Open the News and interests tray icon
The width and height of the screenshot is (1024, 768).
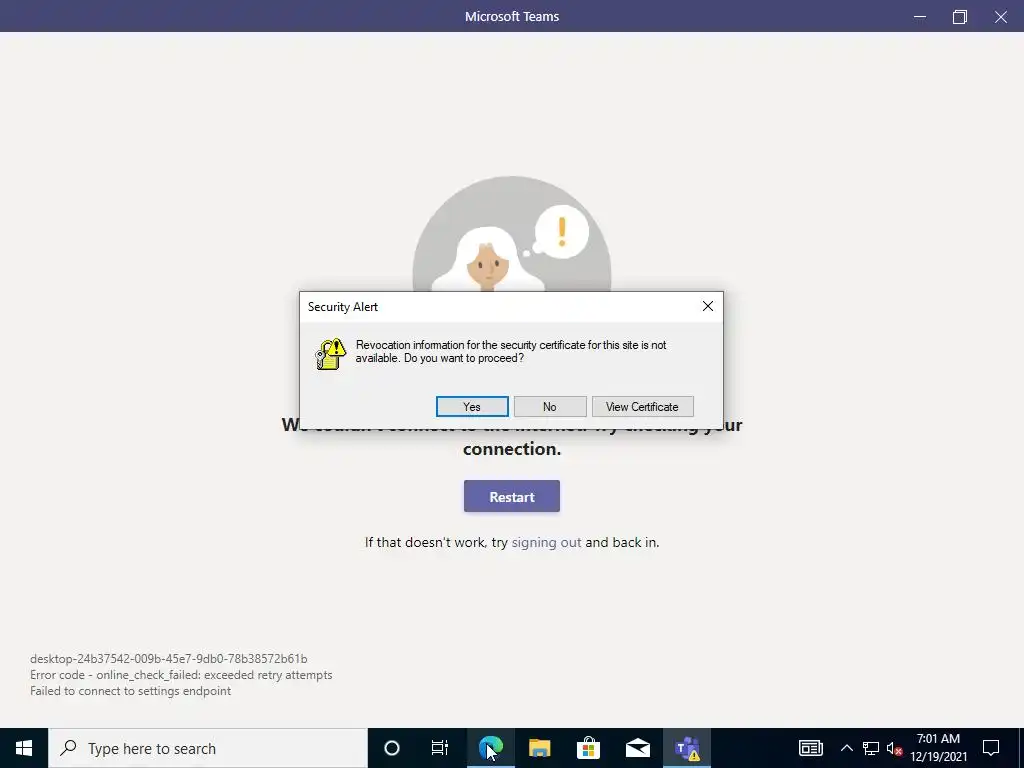(x=810, y=748)
